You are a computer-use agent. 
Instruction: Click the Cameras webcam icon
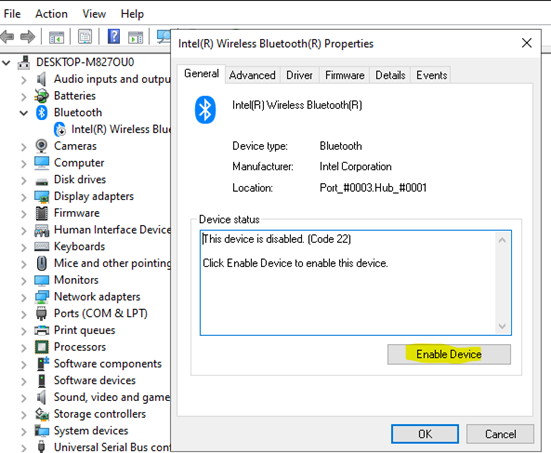(41, 146)
